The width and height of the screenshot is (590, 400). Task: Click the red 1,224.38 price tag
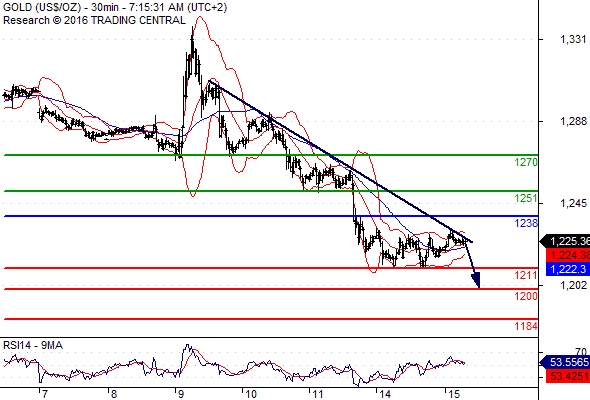568,256
